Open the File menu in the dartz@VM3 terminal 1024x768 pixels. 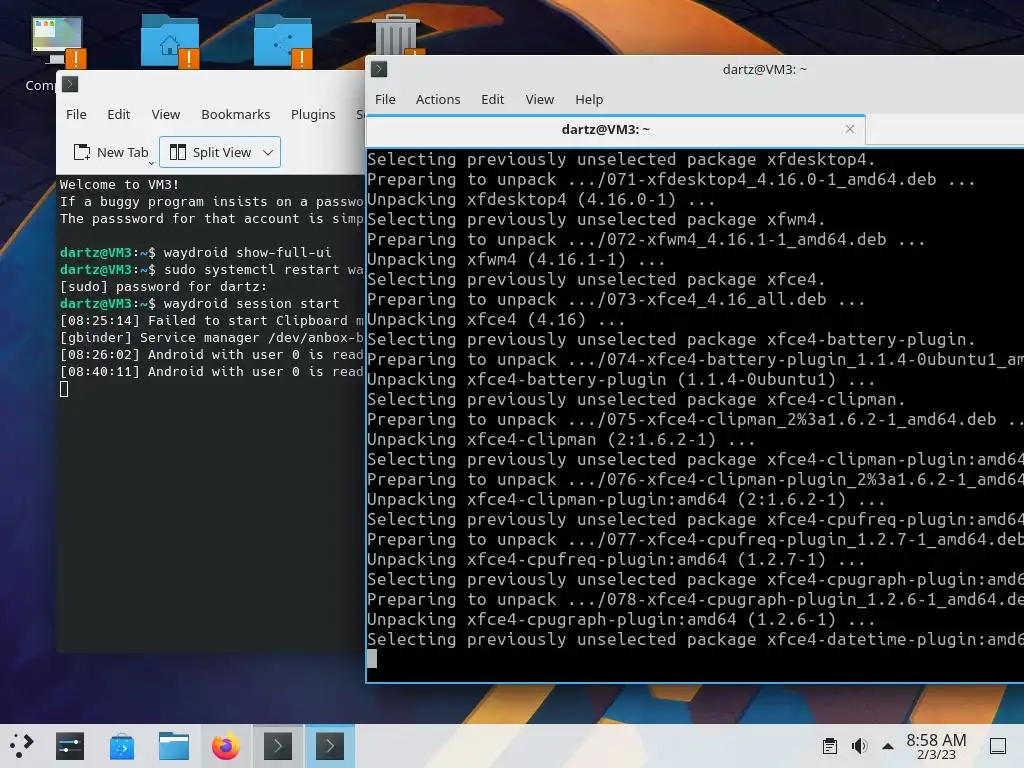pyautogui.click(x=385, y=99)
